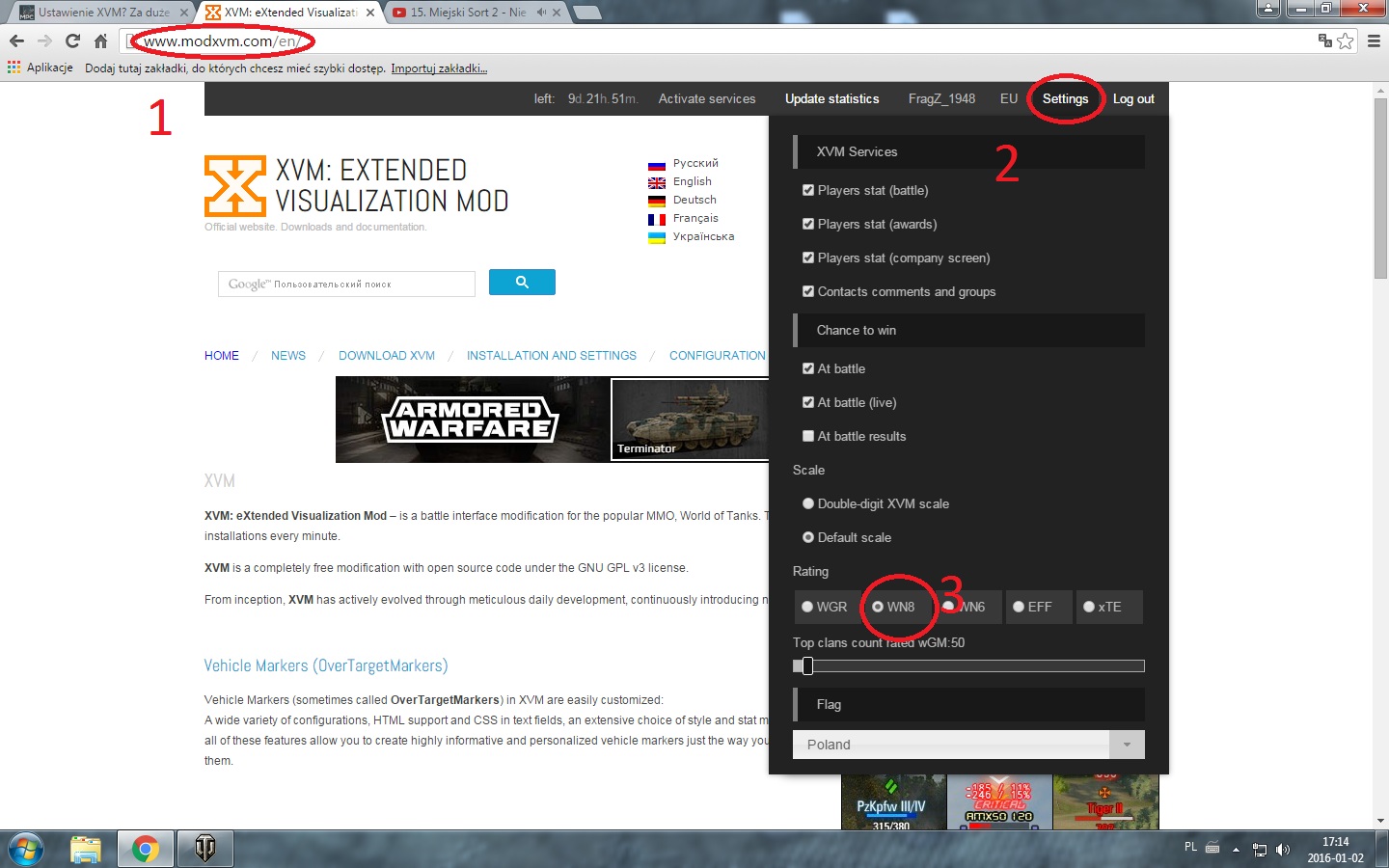Switch to the '15. Miejski Sort 2' tab
Viewport: 1389px width, 868px height.
tap(478, 13)
